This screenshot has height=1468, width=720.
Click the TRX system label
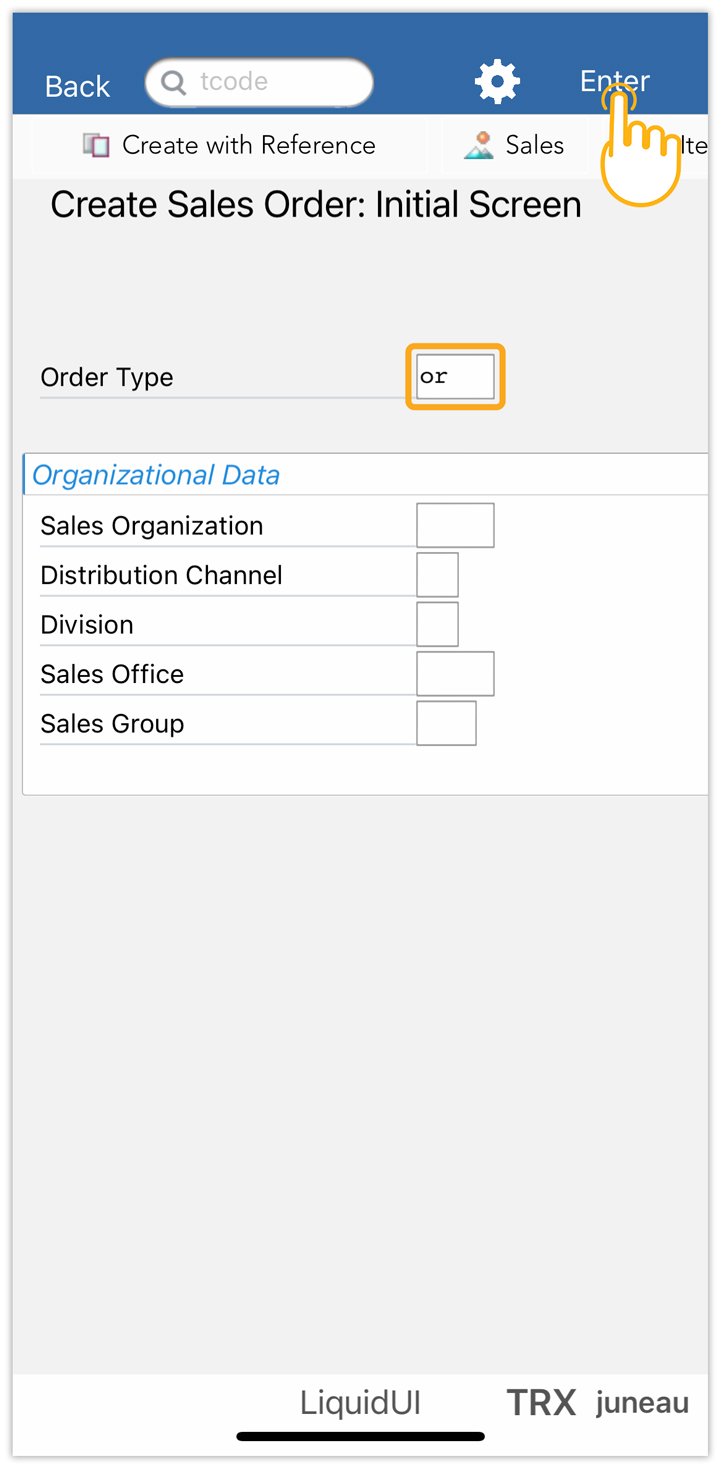tap(541, 1403)
